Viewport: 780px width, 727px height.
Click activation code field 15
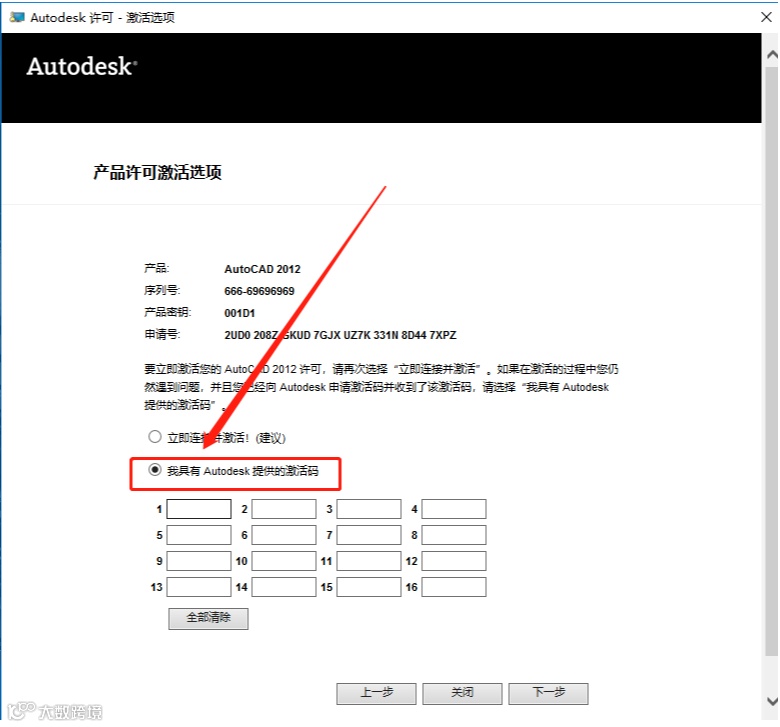(369, 587)
